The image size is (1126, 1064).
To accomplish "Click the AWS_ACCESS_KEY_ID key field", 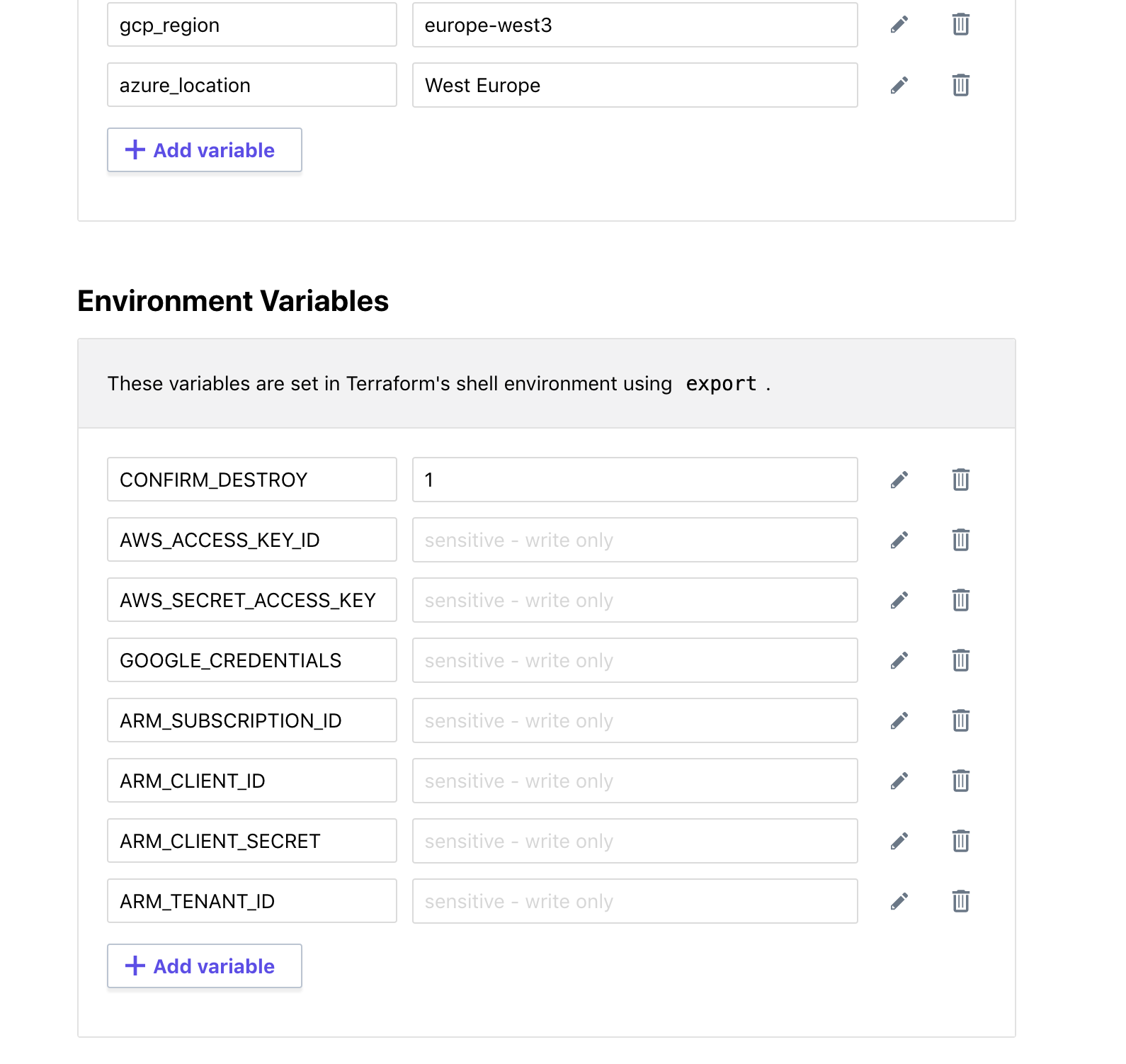I will (252, 540).
